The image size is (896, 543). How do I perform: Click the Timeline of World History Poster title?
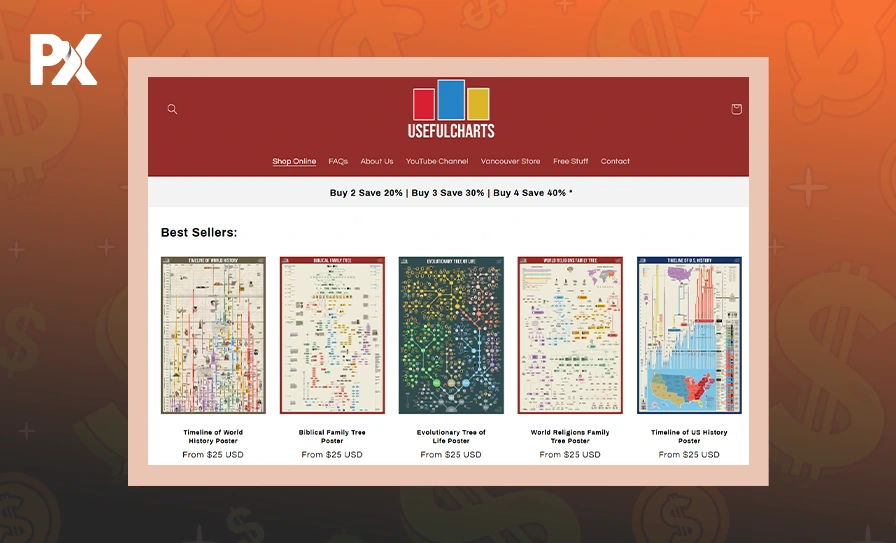213,436
